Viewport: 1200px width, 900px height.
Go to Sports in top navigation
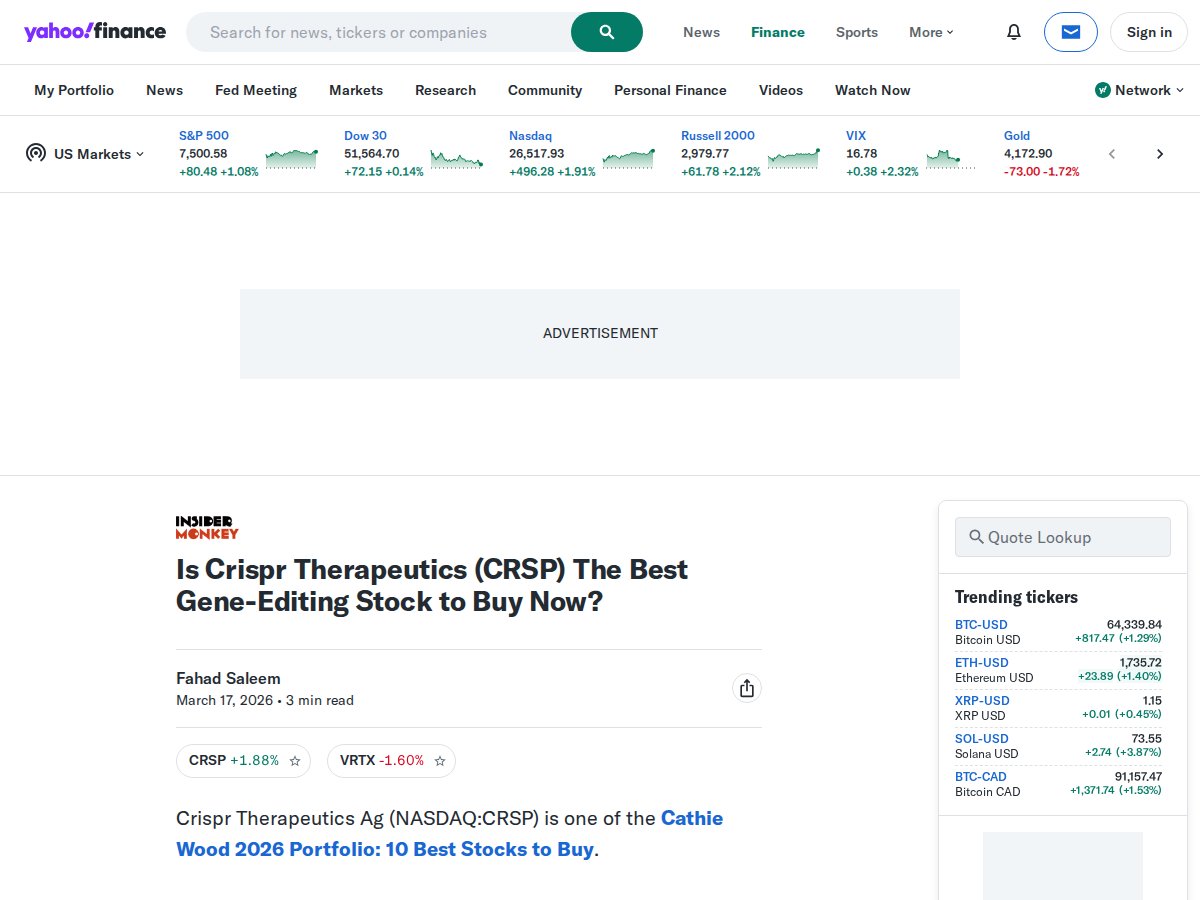857,32
